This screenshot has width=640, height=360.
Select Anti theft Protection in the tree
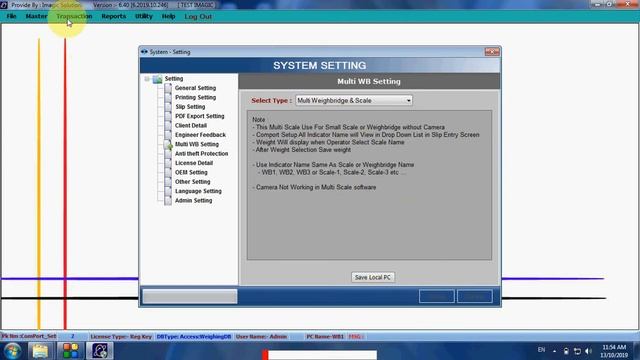(201, 154)
